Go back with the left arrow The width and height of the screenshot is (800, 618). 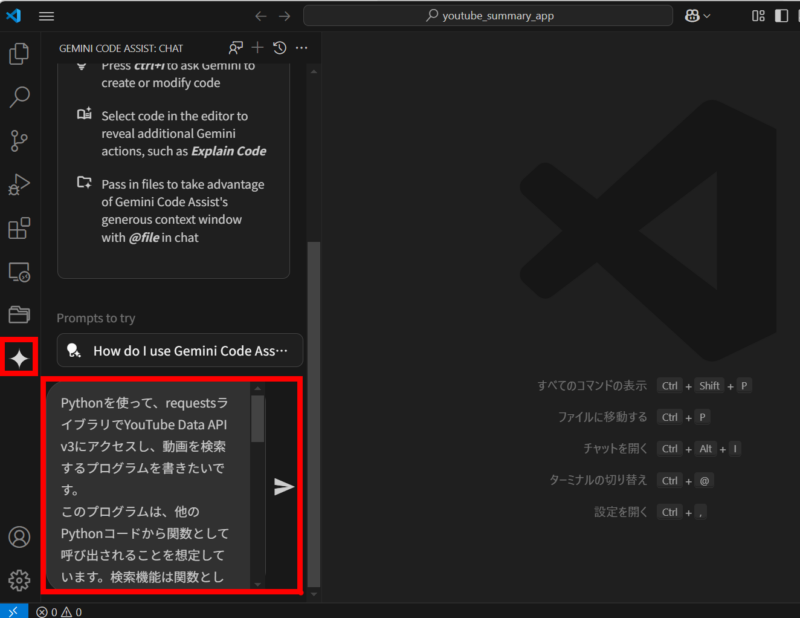pyautogui.click(x=261, y=16)
